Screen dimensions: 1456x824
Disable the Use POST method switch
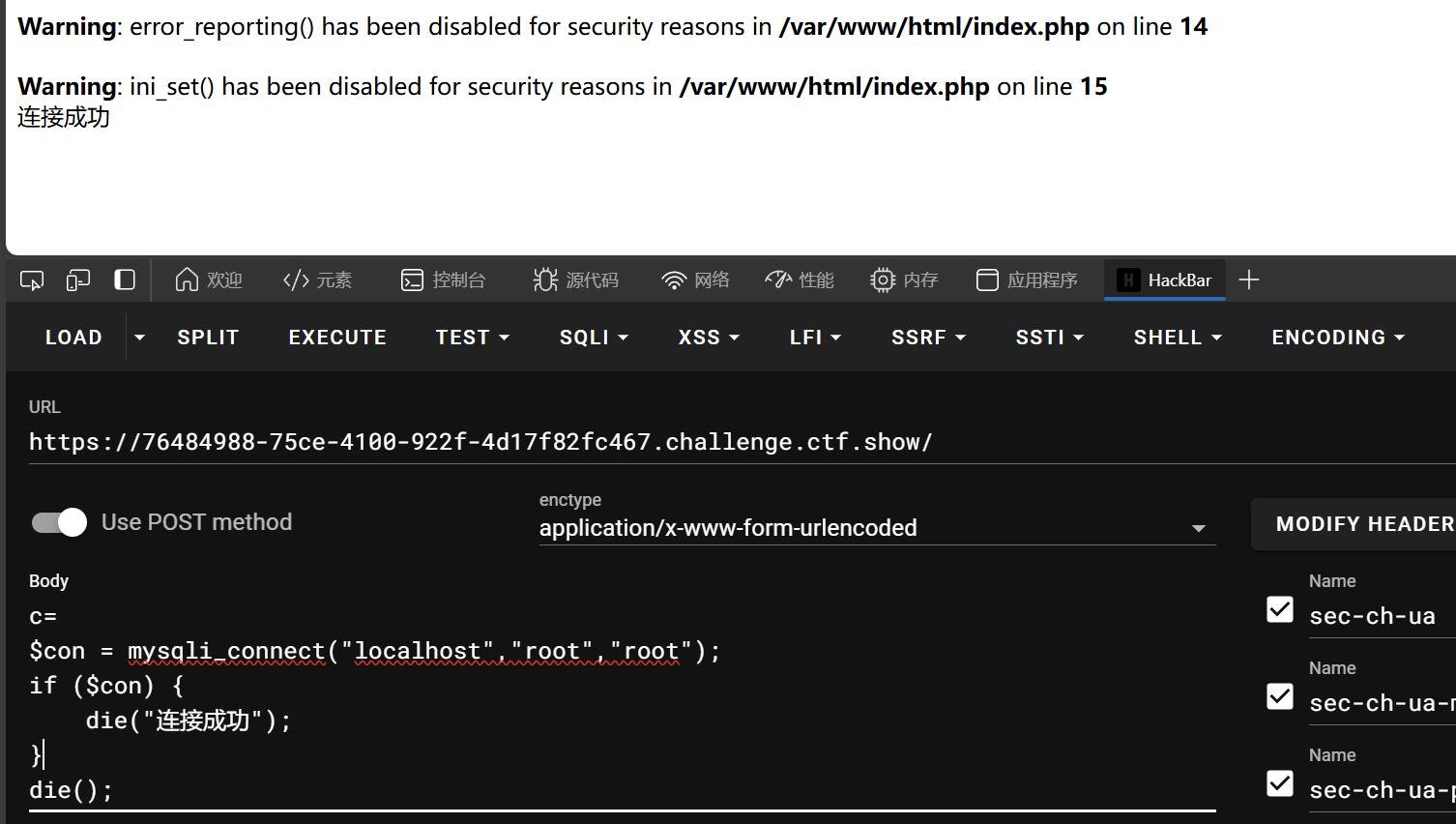(x=60, y=522)
